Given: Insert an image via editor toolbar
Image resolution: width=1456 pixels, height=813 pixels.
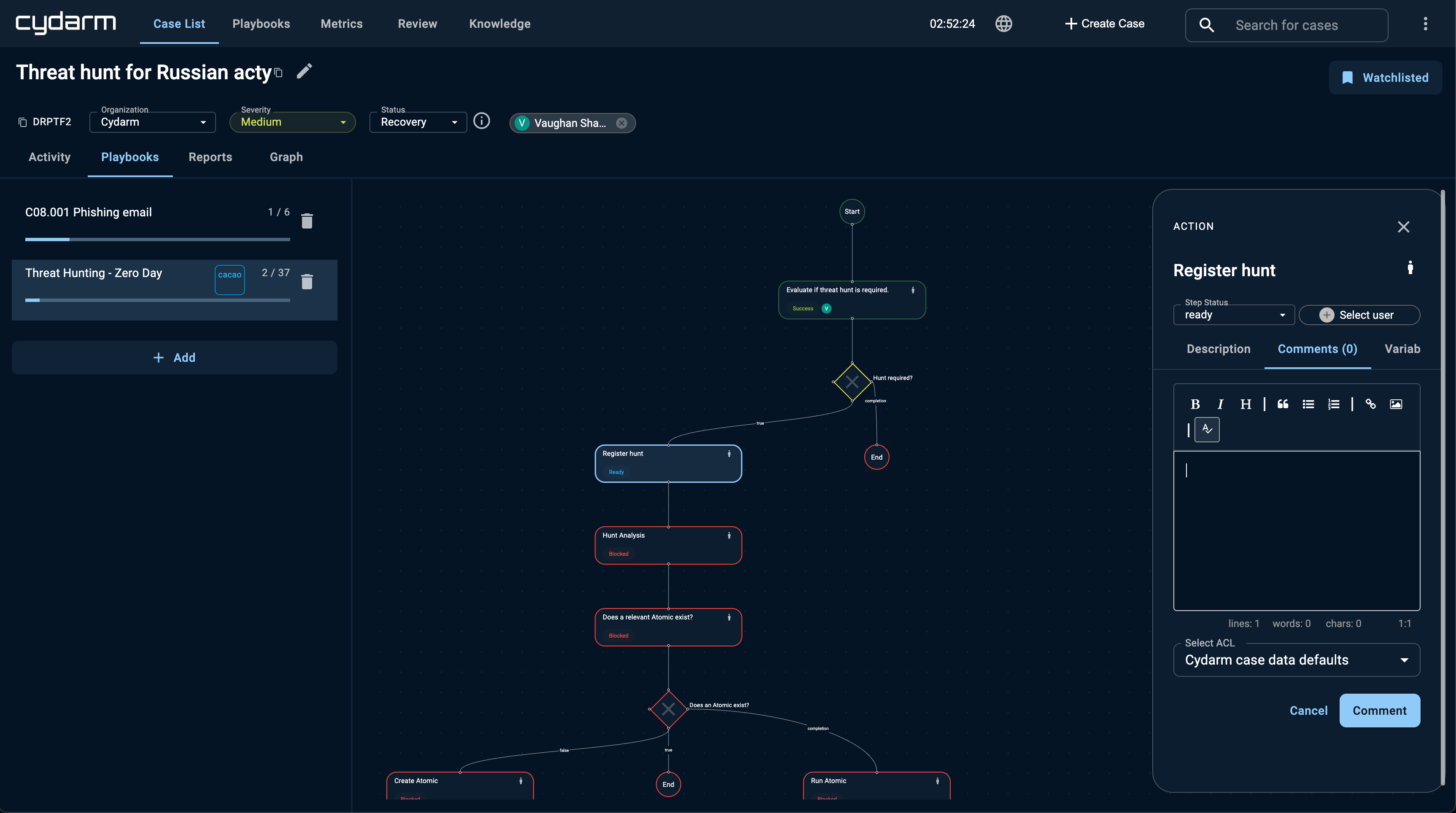Looking at the screenshot, I should (1396, 404).
